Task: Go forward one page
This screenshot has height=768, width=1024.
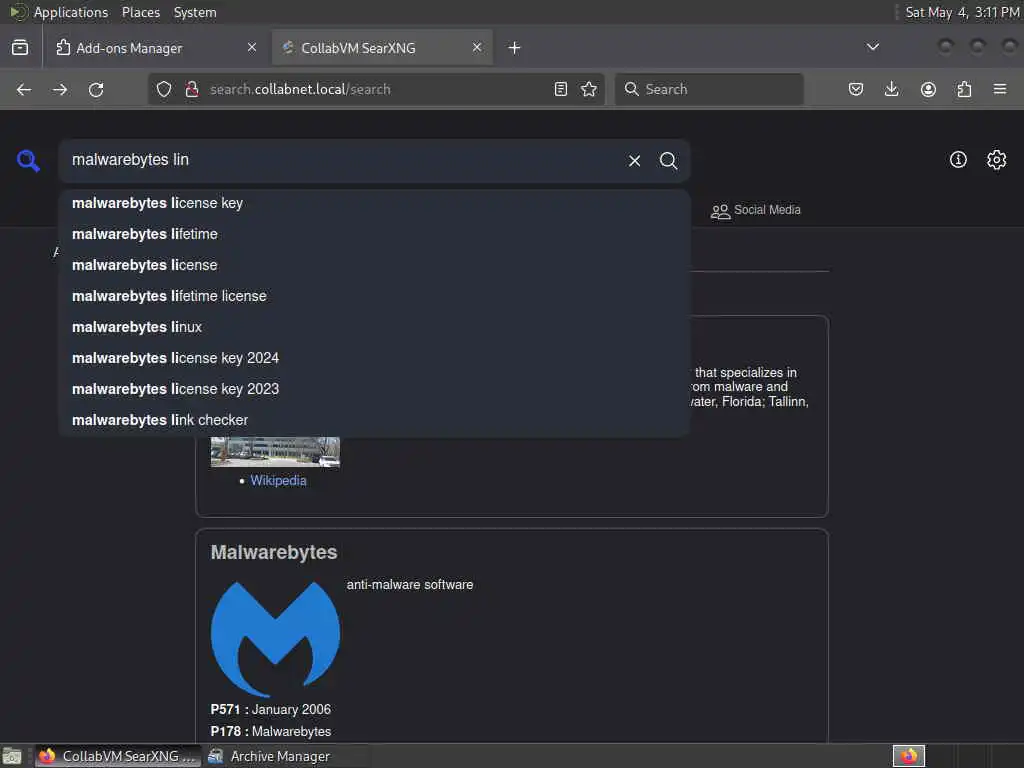Action: (60, 89)
